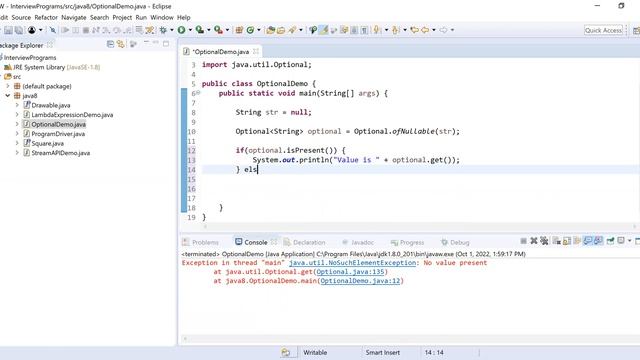
Task: Click the Quick Access search field
Action: pos(603,30)
